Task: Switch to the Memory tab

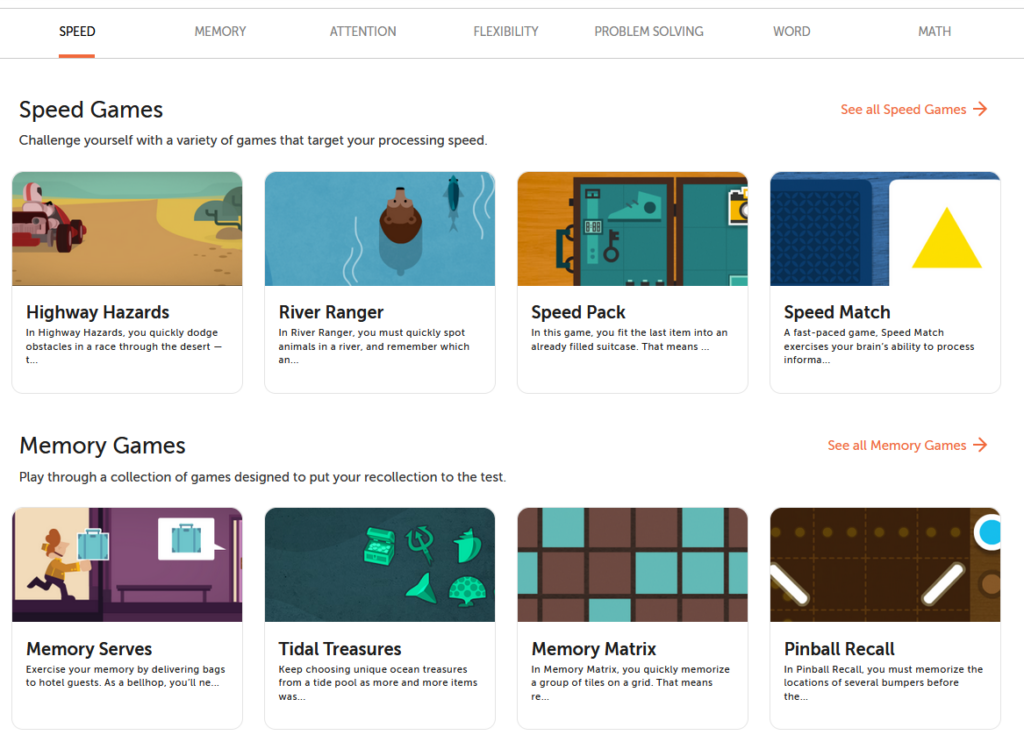Action: [220, 31]
